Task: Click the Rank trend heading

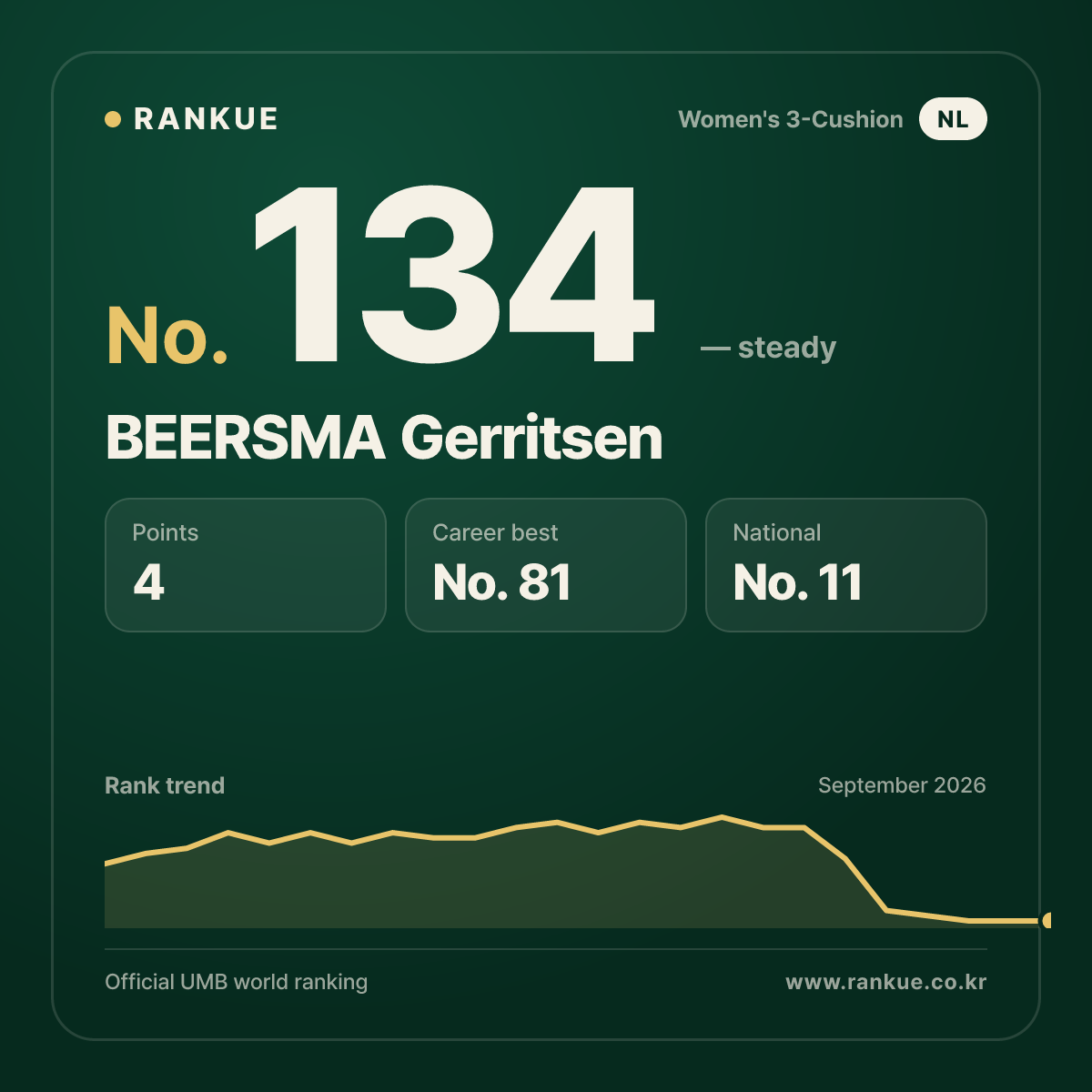Action: point(165,785)
